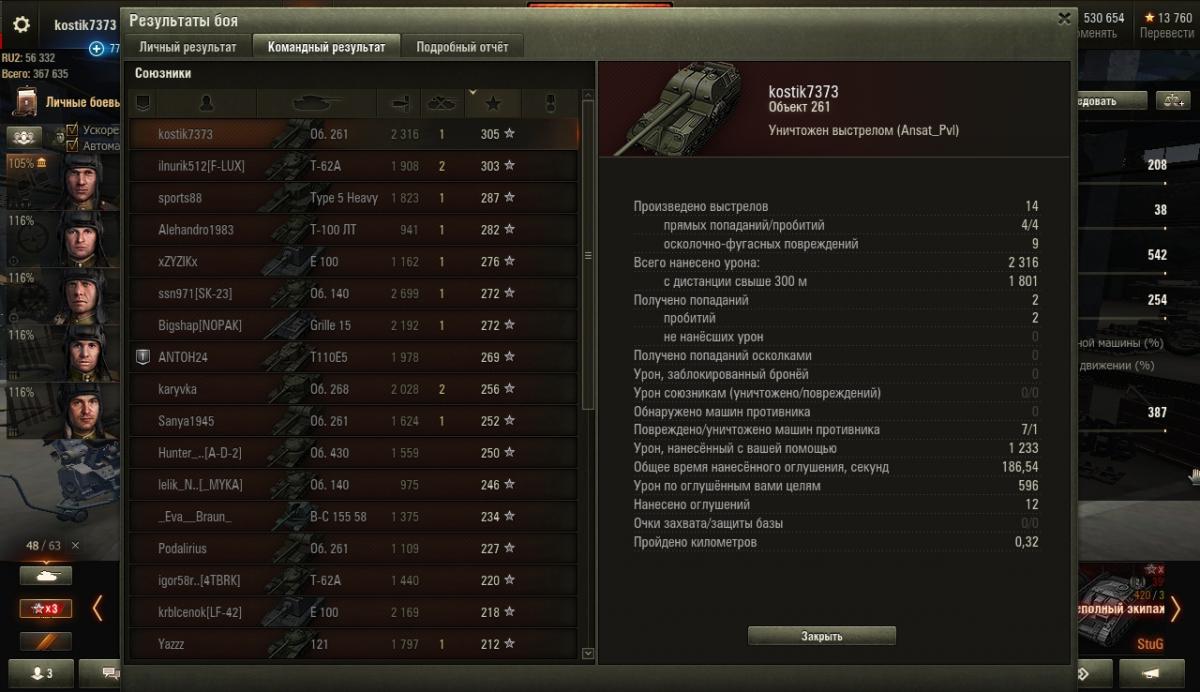Switch to Личный результат tab
This screenshot has width=1200, height=692.
click(188, 47)
